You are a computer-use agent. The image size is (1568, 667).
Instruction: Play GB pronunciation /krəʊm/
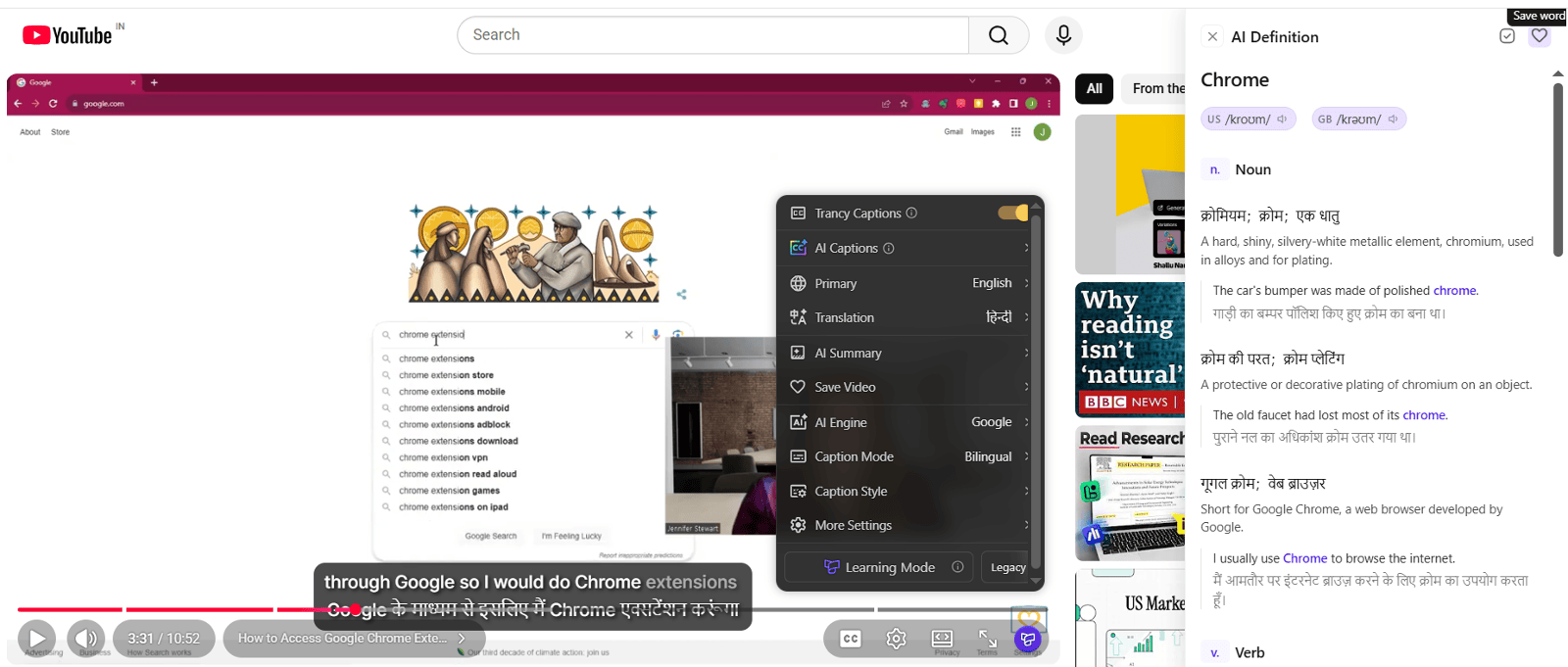coord(1359,119)
